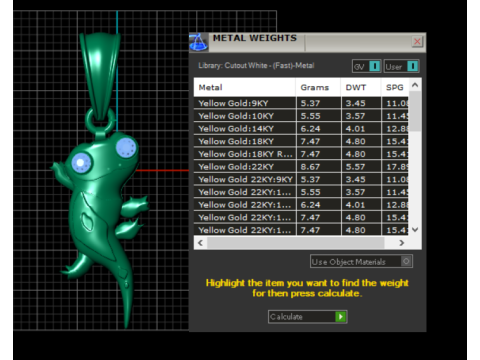This screenshot has width=480, height=360.
Task: Click the 8.67 grams value
Action: tap(310, 167)
